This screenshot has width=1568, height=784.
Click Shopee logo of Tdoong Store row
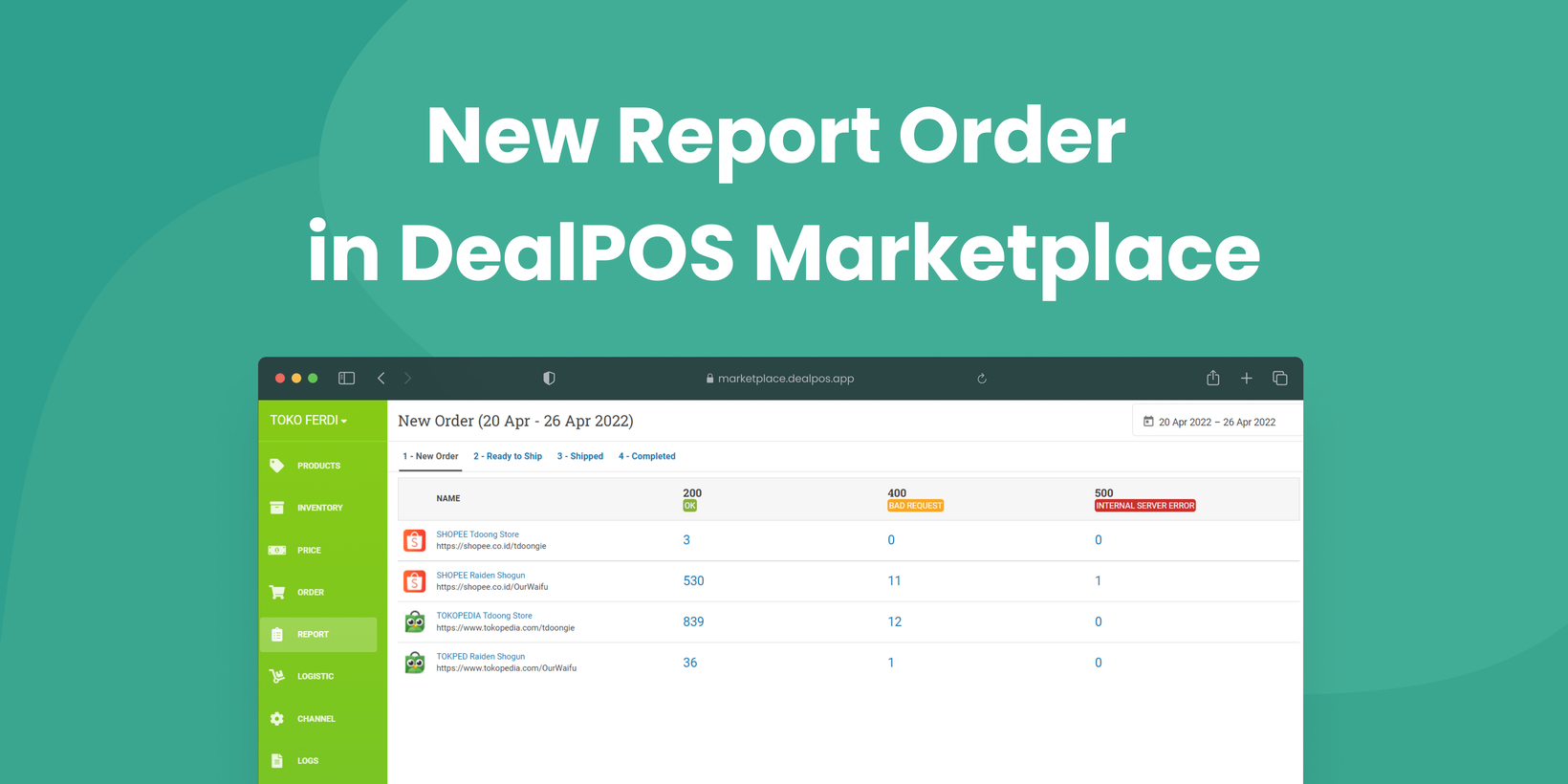click(x=415, y=540)
